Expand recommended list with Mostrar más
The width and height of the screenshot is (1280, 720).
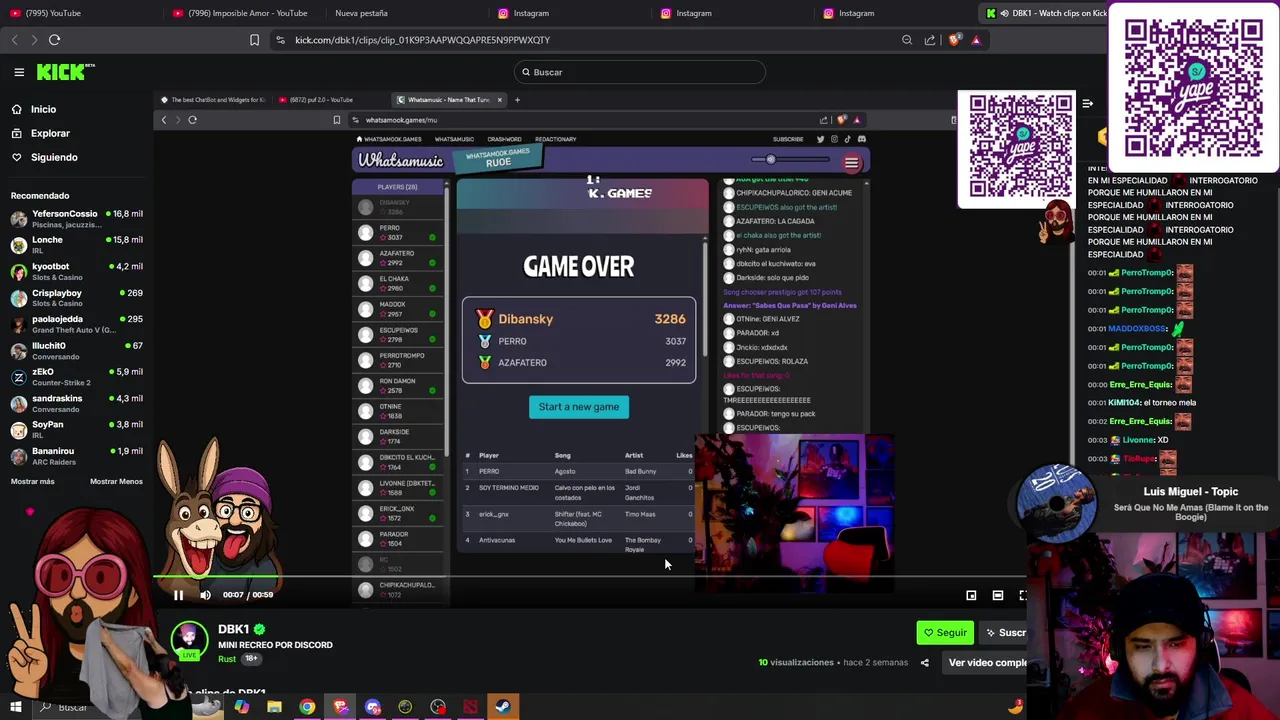[x=33, y=481]
